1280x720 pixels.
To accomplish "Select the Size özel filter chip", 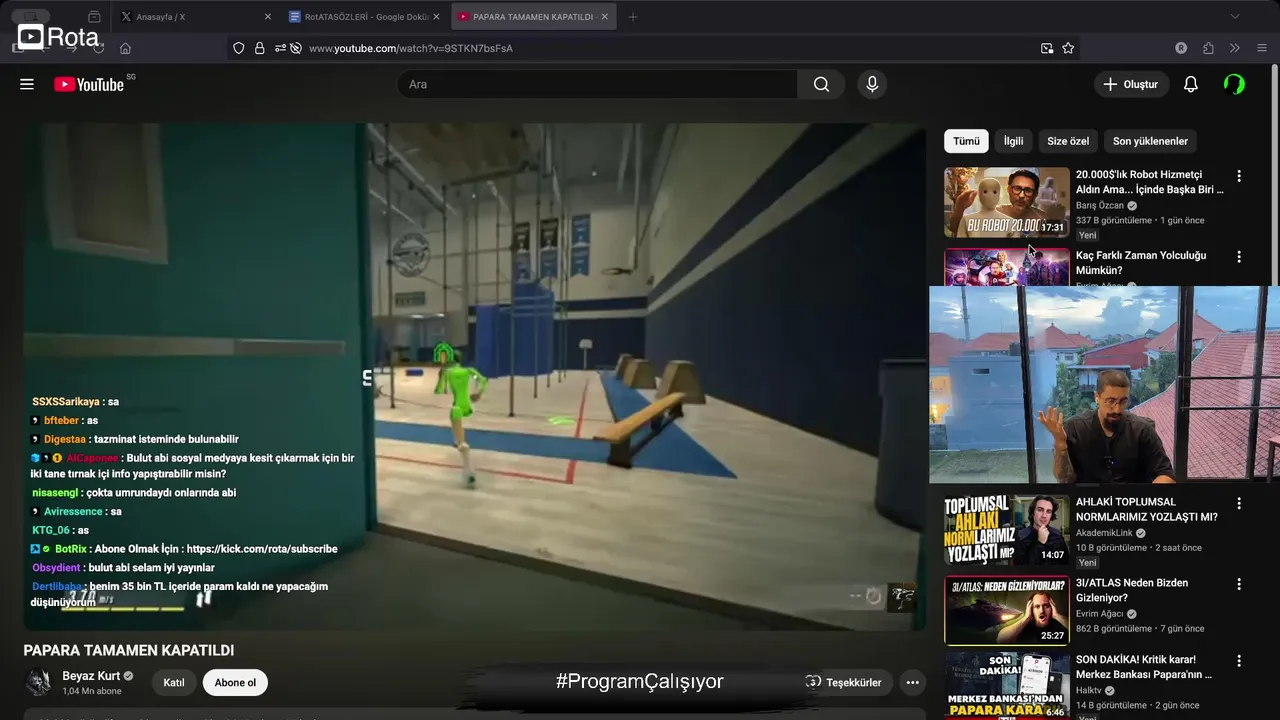I will [x=1068, y=141].
